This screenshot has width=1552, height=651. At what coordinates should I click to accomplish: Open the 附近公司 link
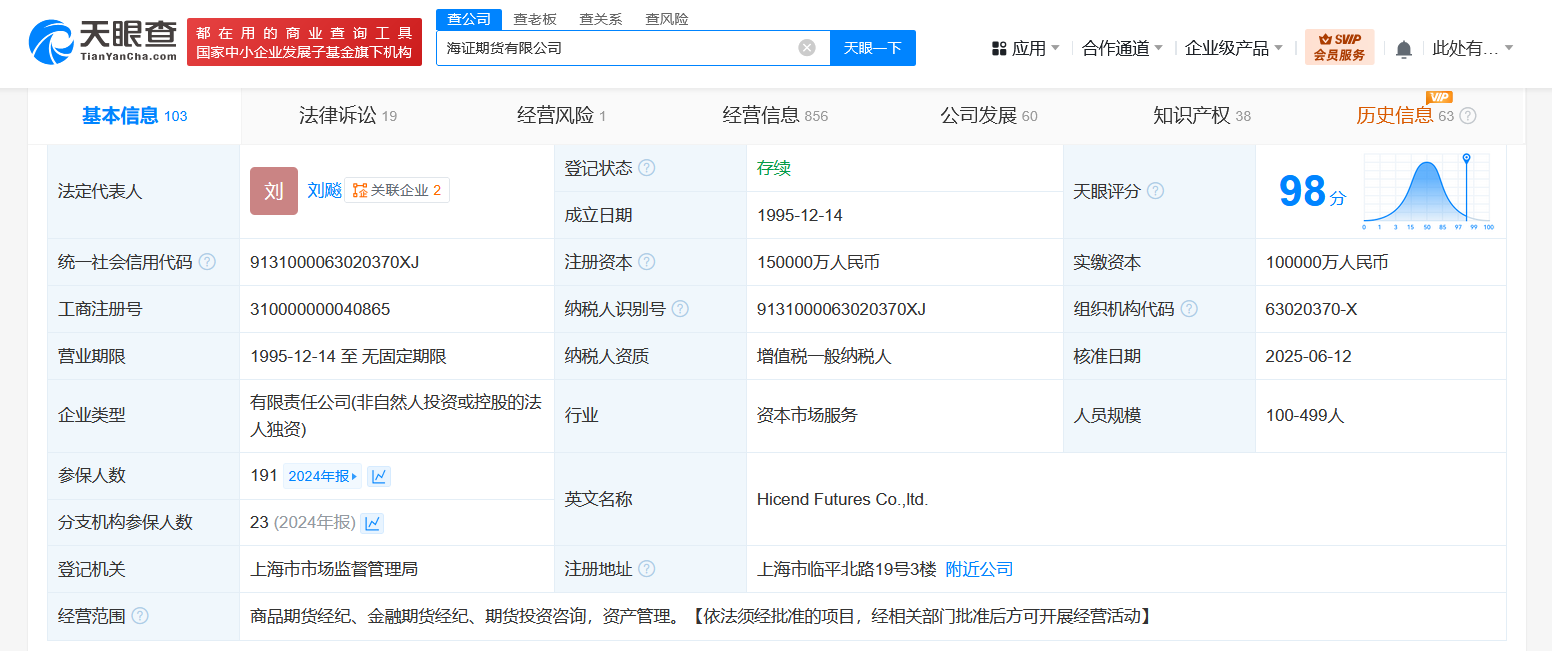(979, 569)
